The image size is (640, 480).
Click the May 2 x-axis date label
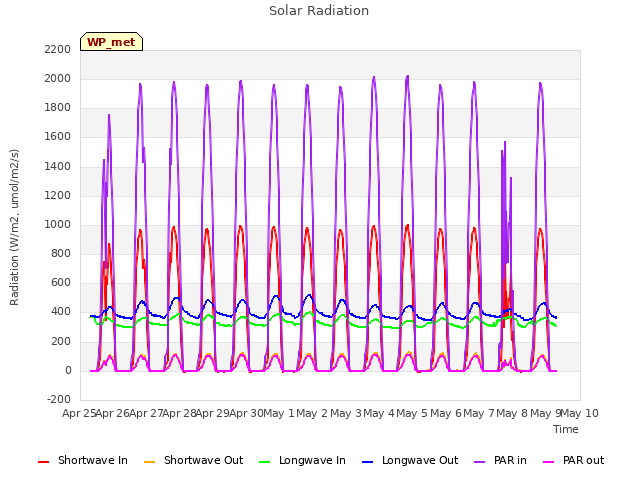(312, 413)
